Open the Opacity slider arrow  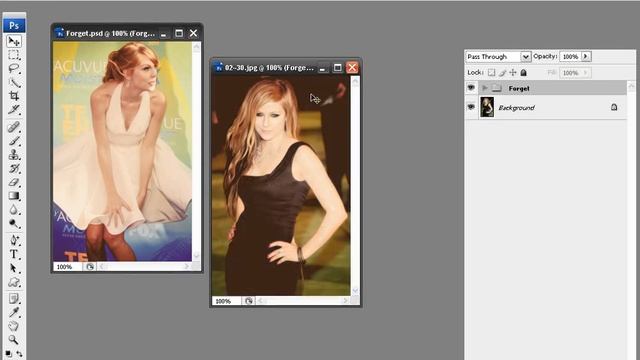click(x=586, y=56)
